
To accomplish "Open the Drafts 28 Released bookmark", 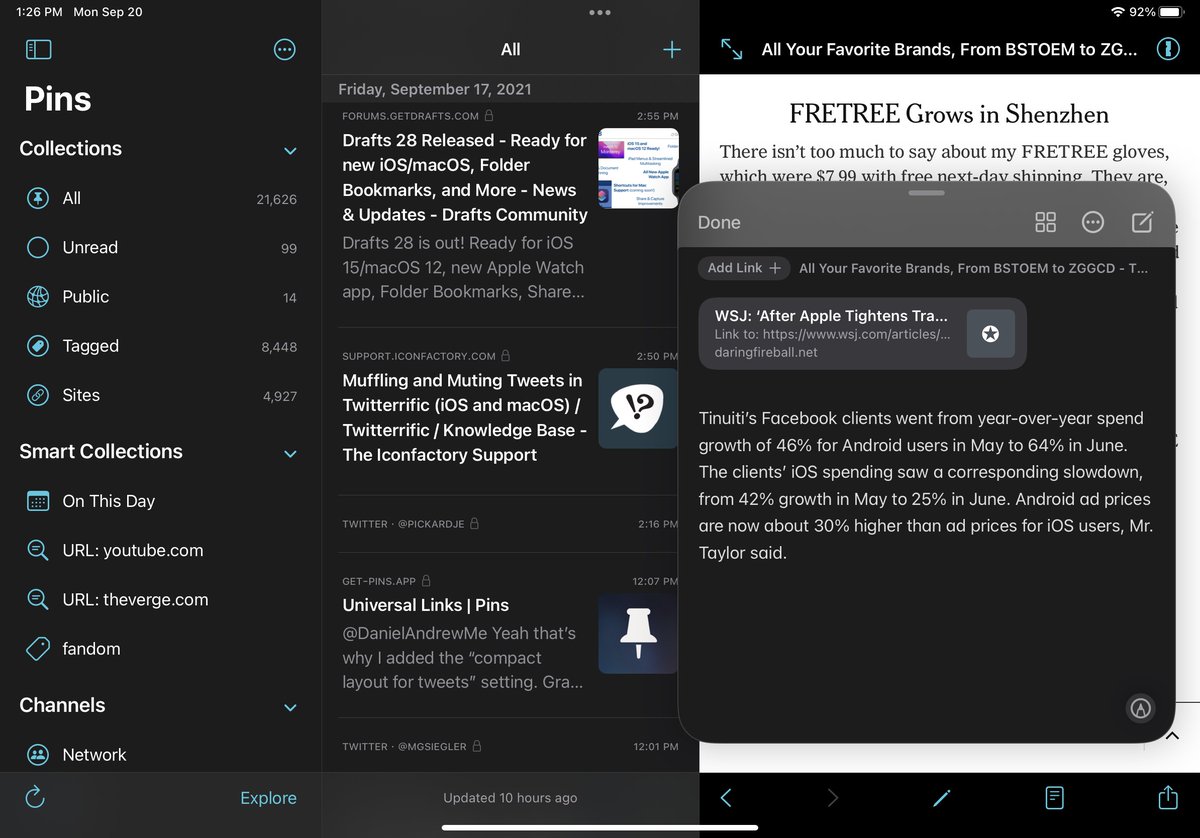I will 510,215.
